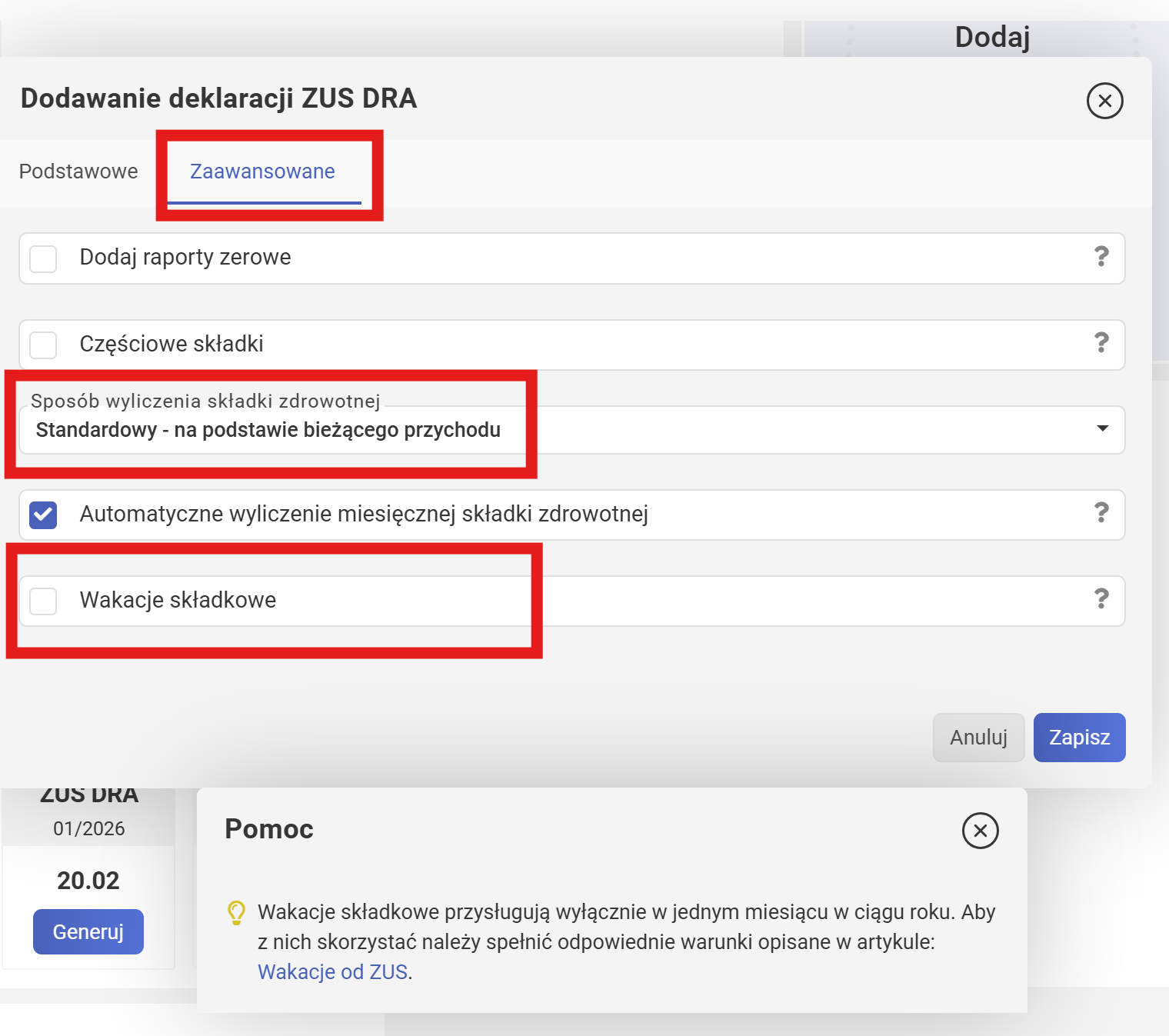1169x1036 pixels.
Task: Close the Pomoc help panel
Action: point(980,831)
